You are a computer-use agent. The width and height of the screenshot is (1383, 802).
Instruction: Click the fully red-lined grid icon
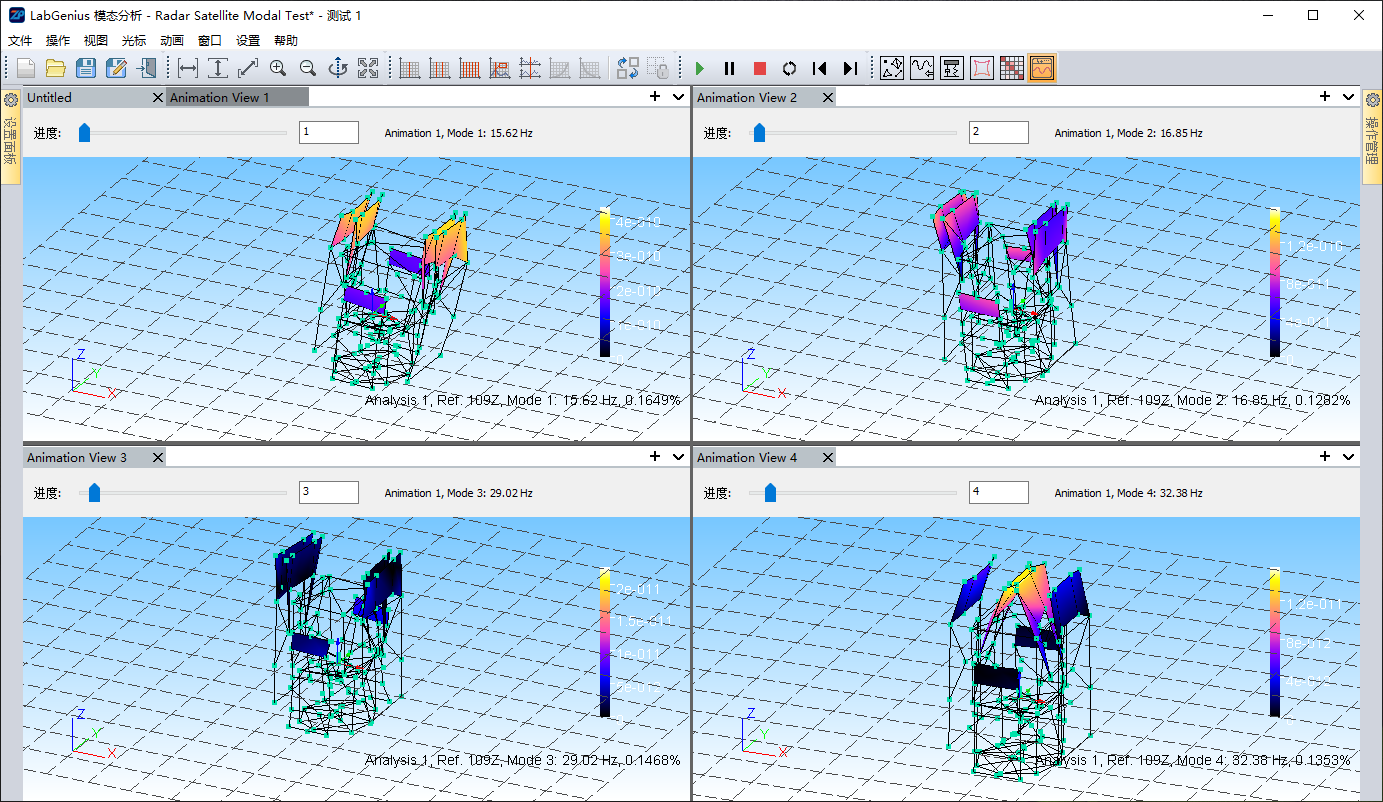(x=470, y=68)
